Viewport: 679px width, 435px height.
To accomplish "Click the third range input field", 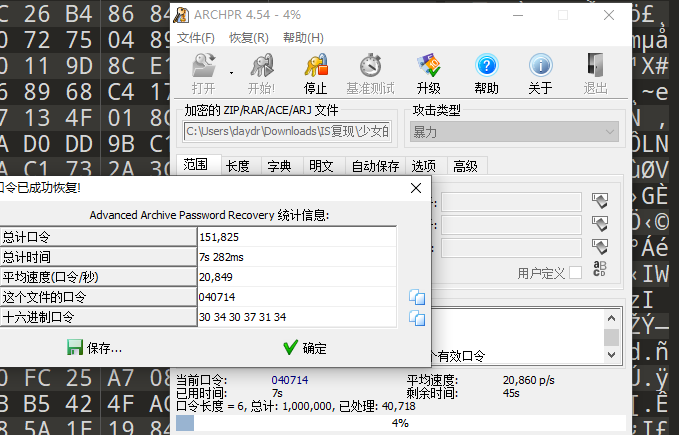I will [x=511, y=248].
